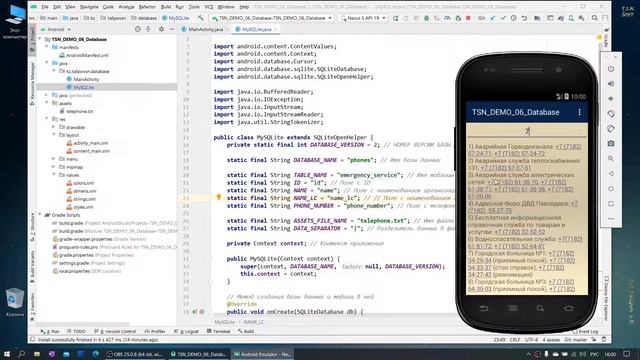Click emulator volume down button
The height and width of the screenshot is (360, 640).
(x=611, y=99)
